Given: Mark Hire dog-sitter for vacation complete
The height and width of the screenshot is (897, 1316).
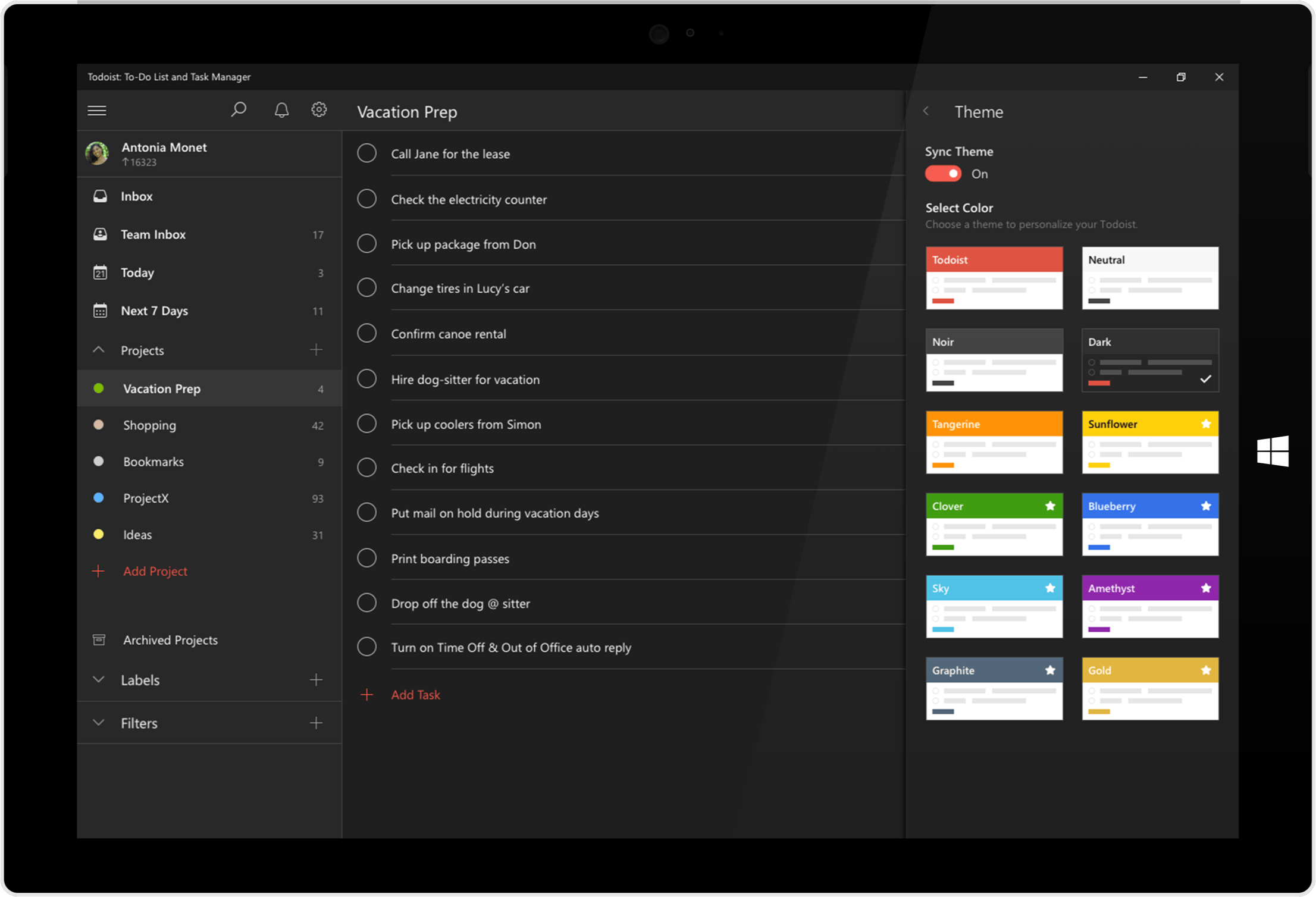Looking at the screenshot, I should tap(367, 379).
